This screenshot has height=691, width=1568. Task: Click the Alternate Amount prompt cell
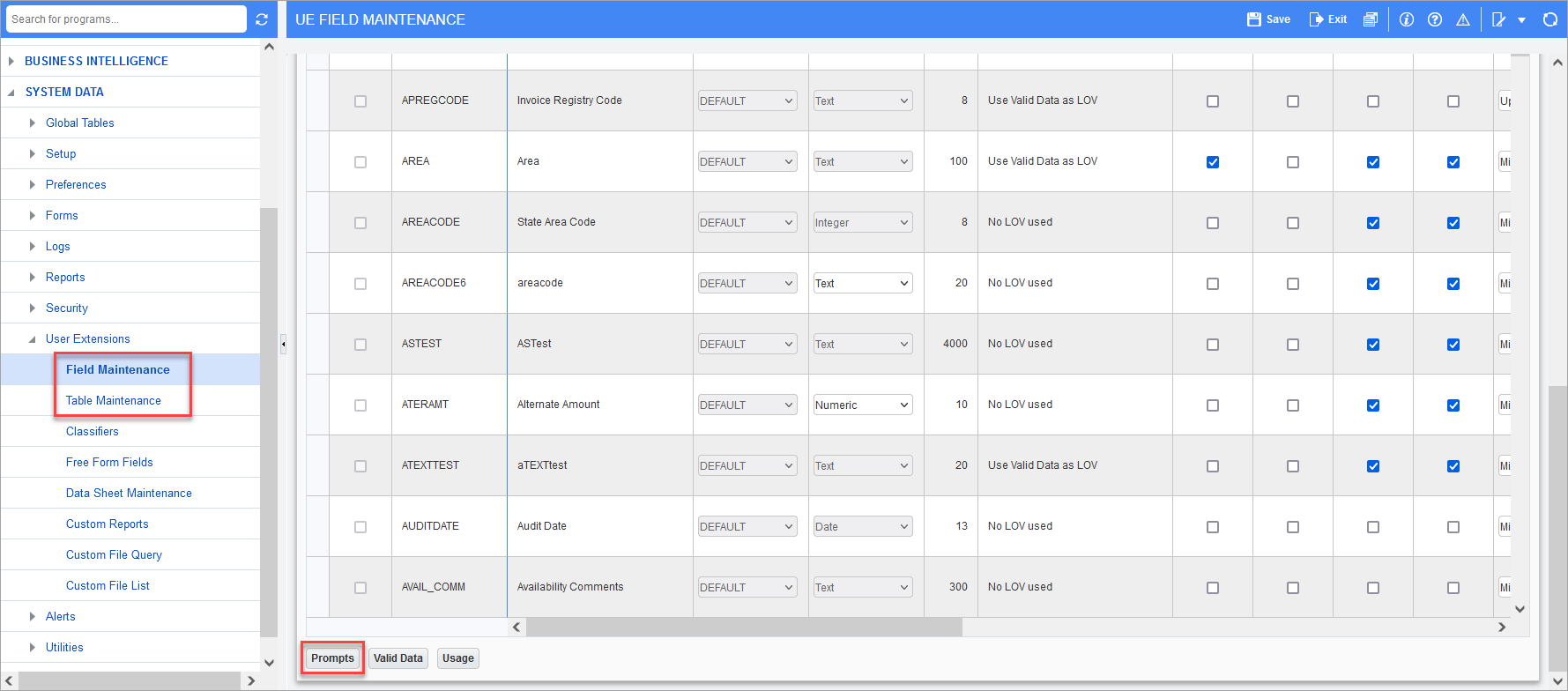pyautogui.click(x=600, y=405)
